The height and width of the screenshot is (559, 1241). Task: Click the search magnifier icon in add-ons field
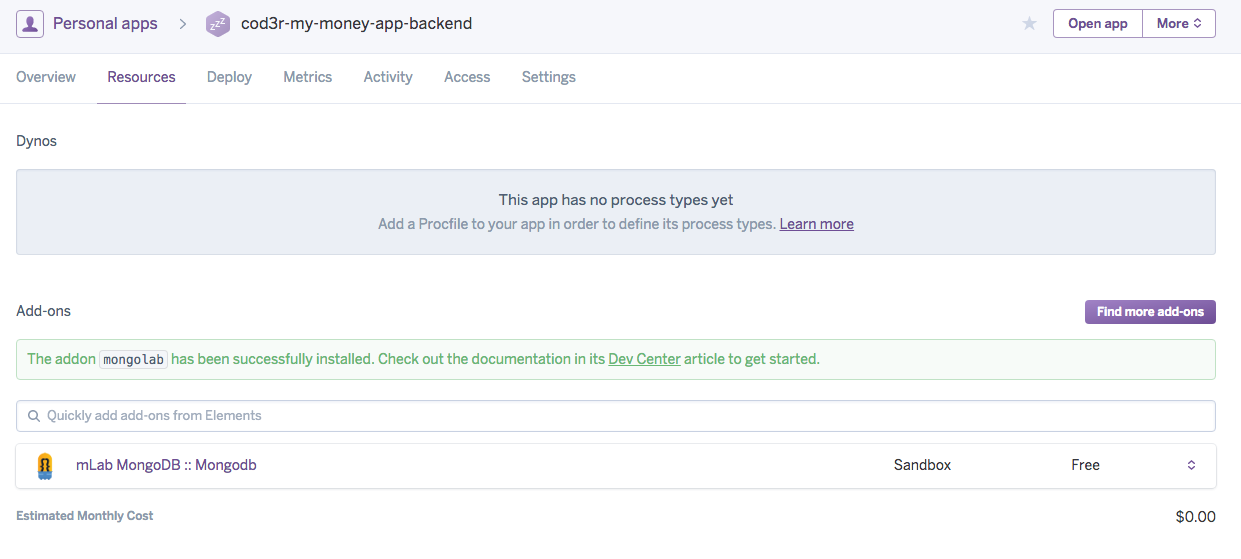34,416
